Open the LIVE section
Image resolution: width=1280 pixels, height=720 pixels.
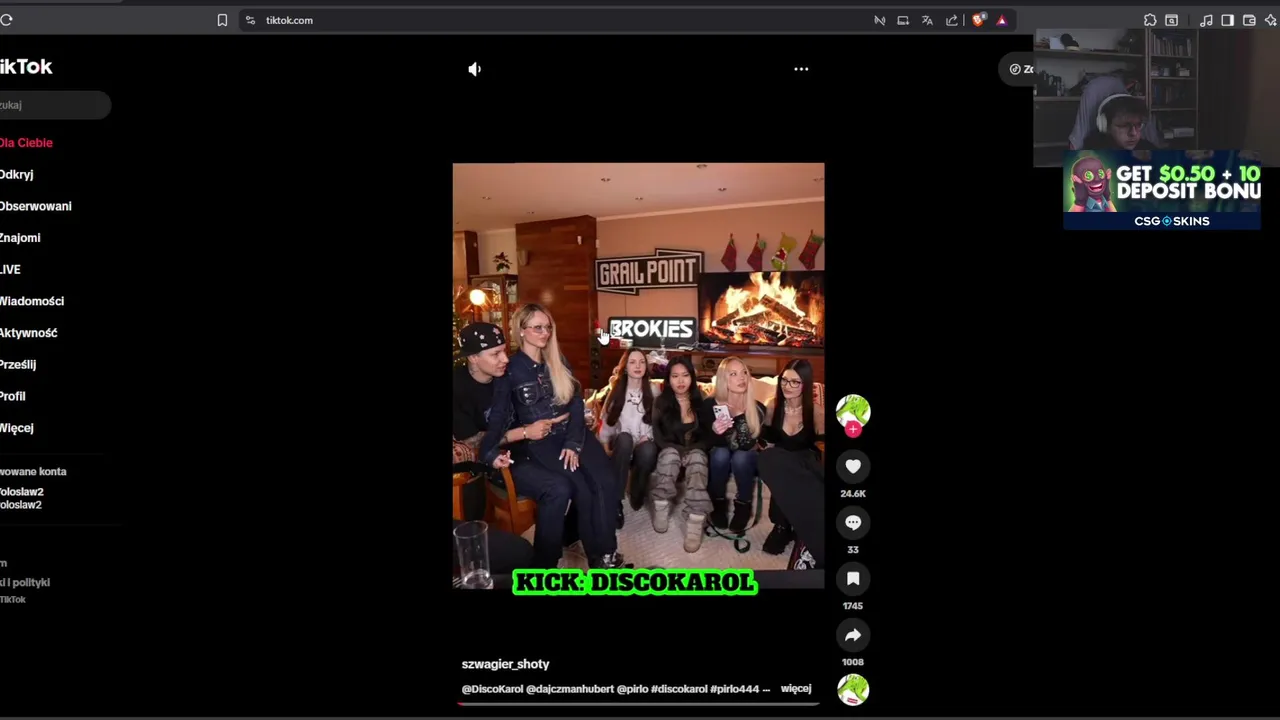point(10,270)
